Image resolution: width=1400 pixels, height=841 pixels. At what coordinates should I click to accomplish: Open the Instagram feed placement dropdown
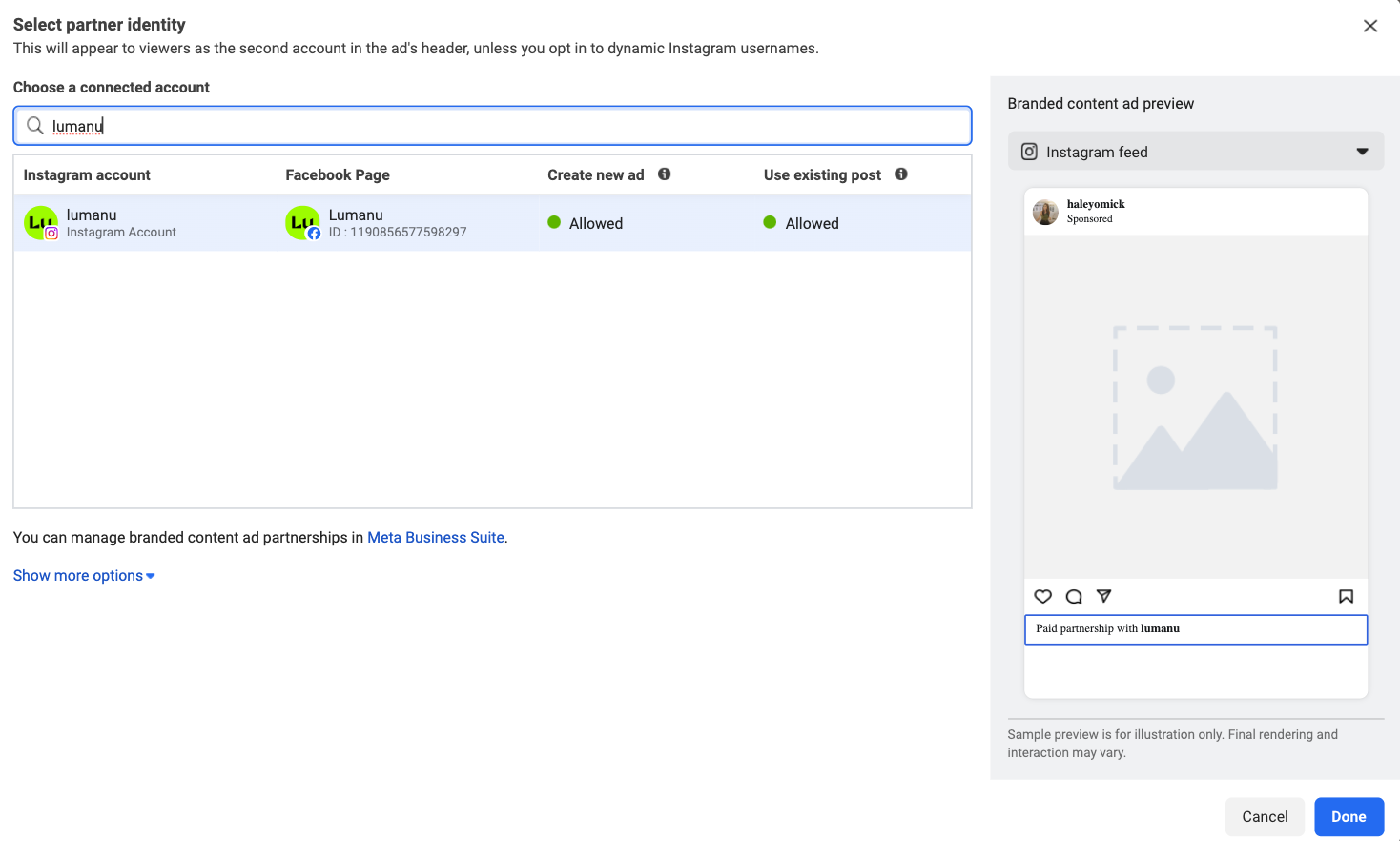(1195, 152)
